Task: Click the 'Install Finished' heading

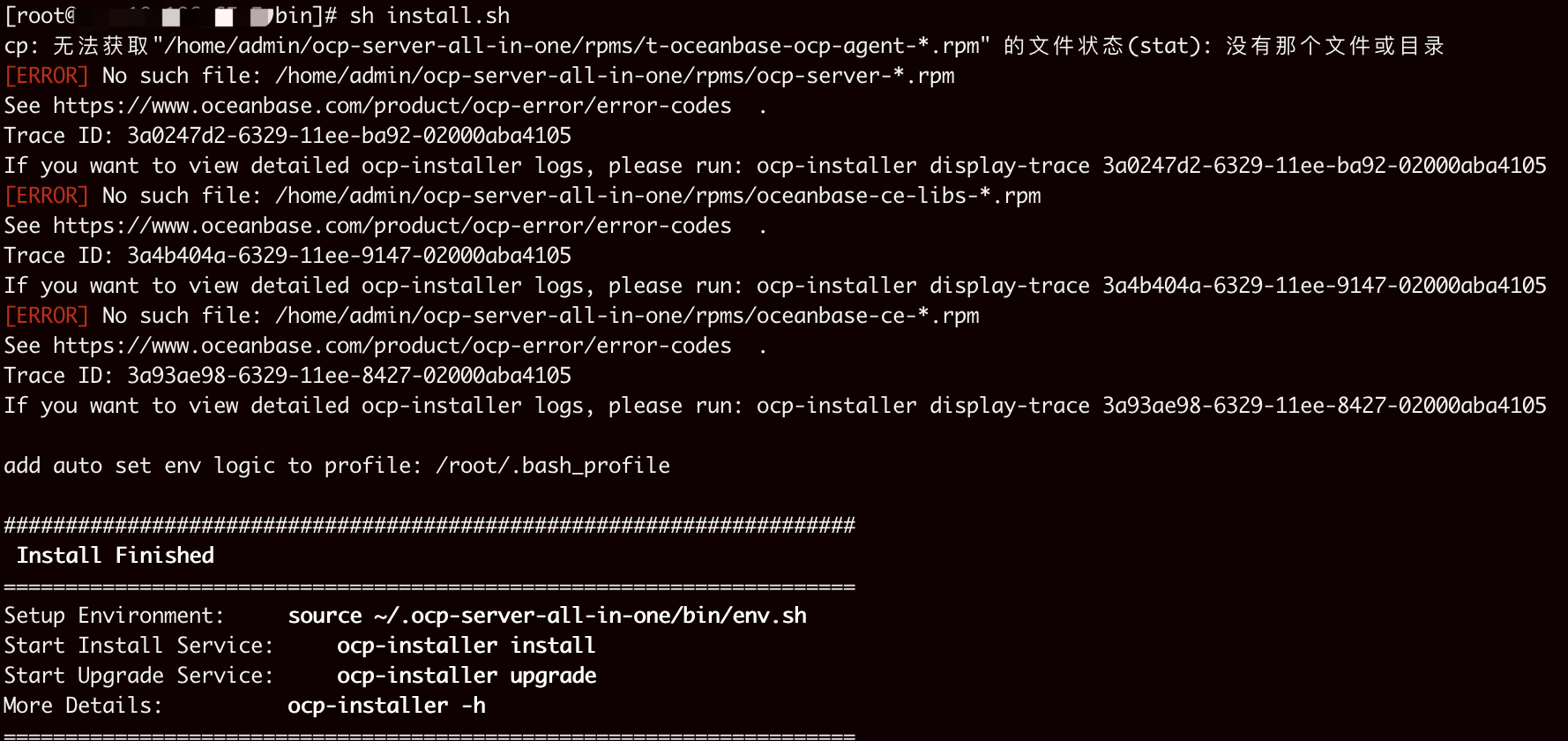Action: (116, 556)
